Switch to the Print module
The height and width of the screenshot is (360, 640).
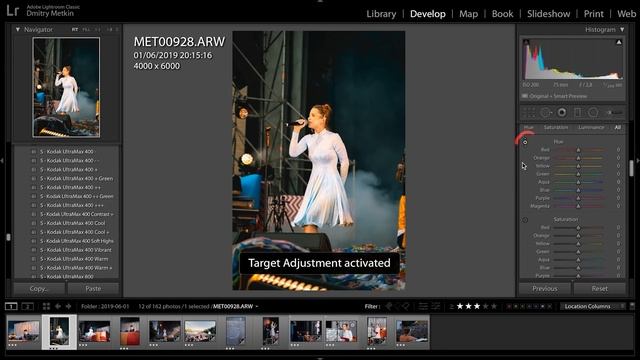coord(593,14)
